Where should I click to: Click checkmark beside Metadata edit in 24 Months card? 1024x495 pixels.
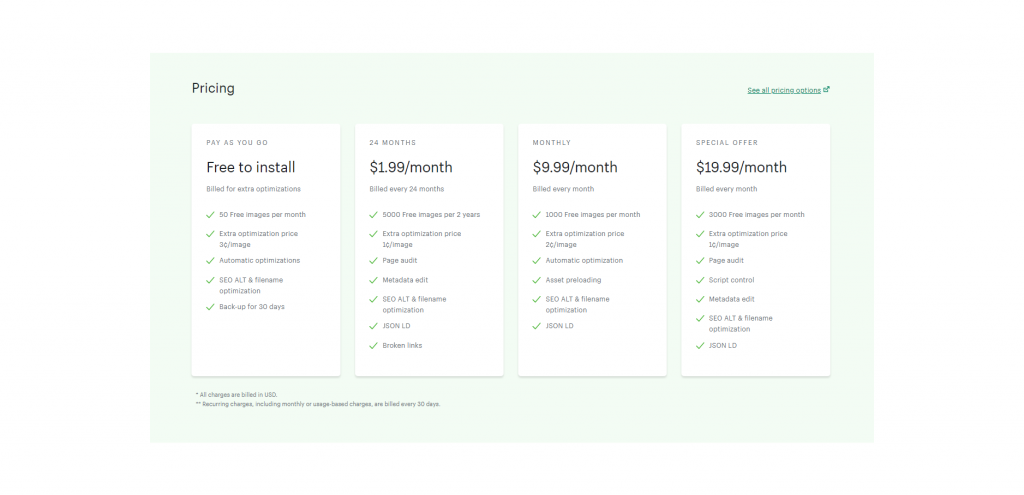point(374,280)
